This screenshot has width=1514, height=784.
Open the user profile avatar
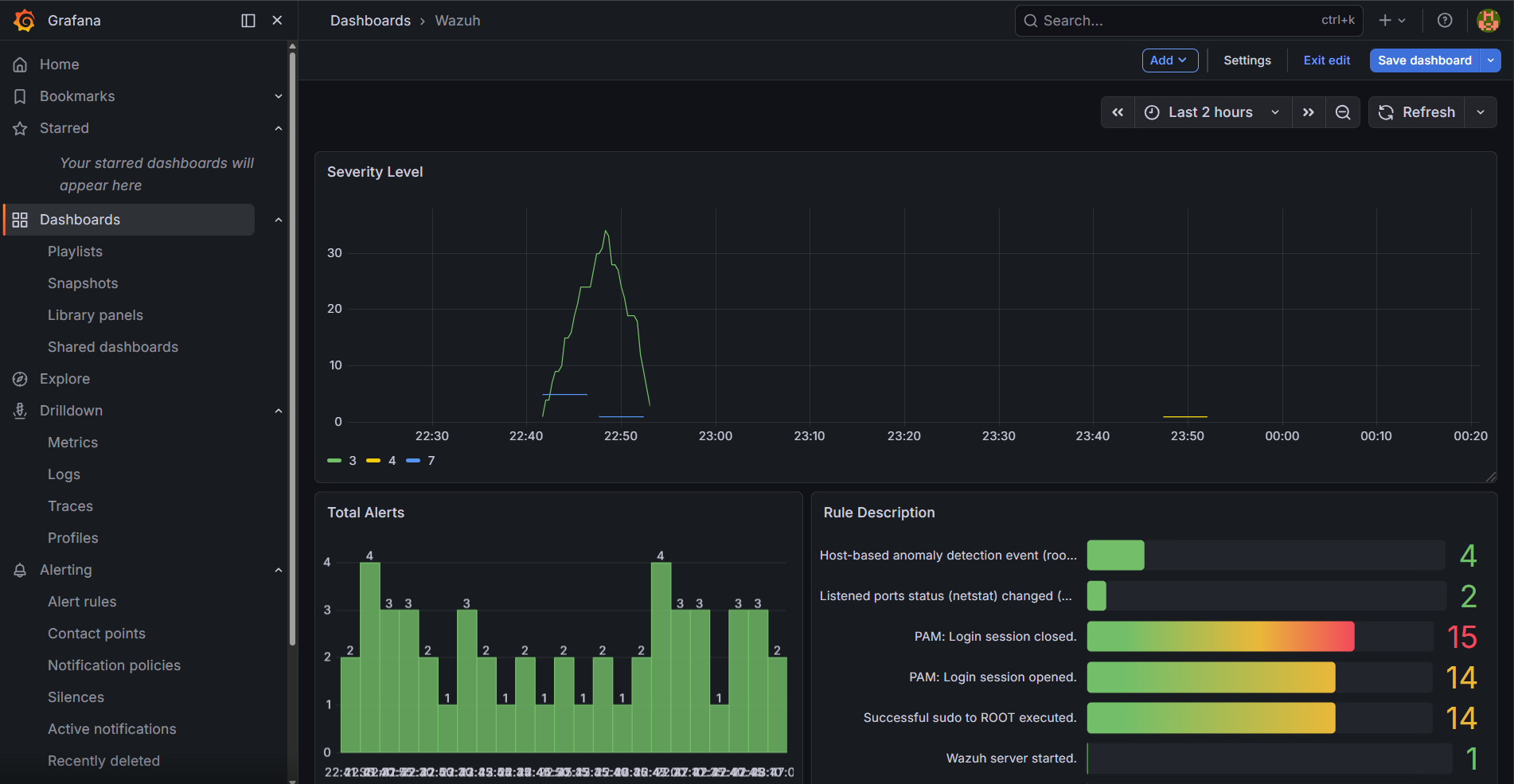pos(1488,21)
